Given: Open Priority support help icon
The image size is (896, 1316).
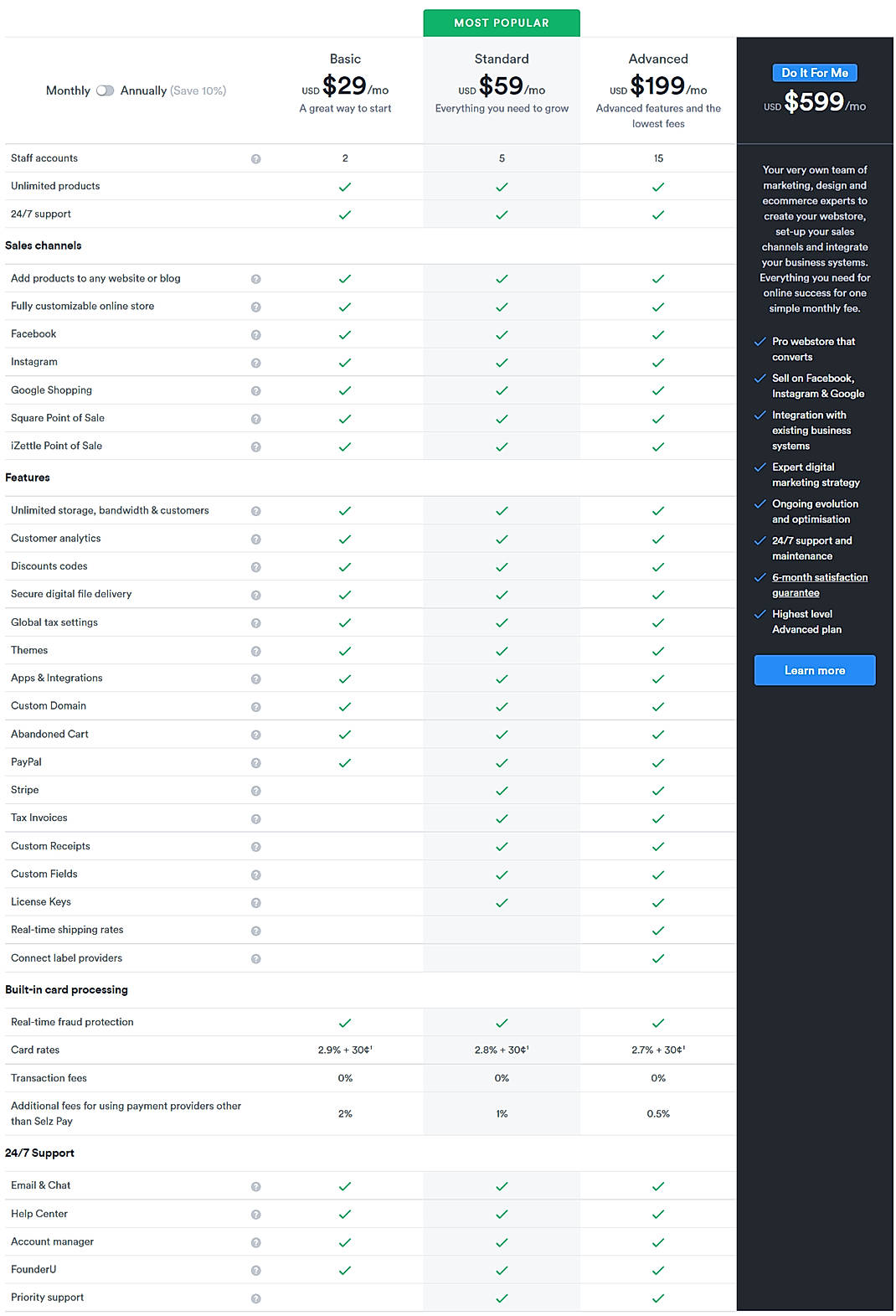Looking at the screenshot, I should coord(256,1298).
